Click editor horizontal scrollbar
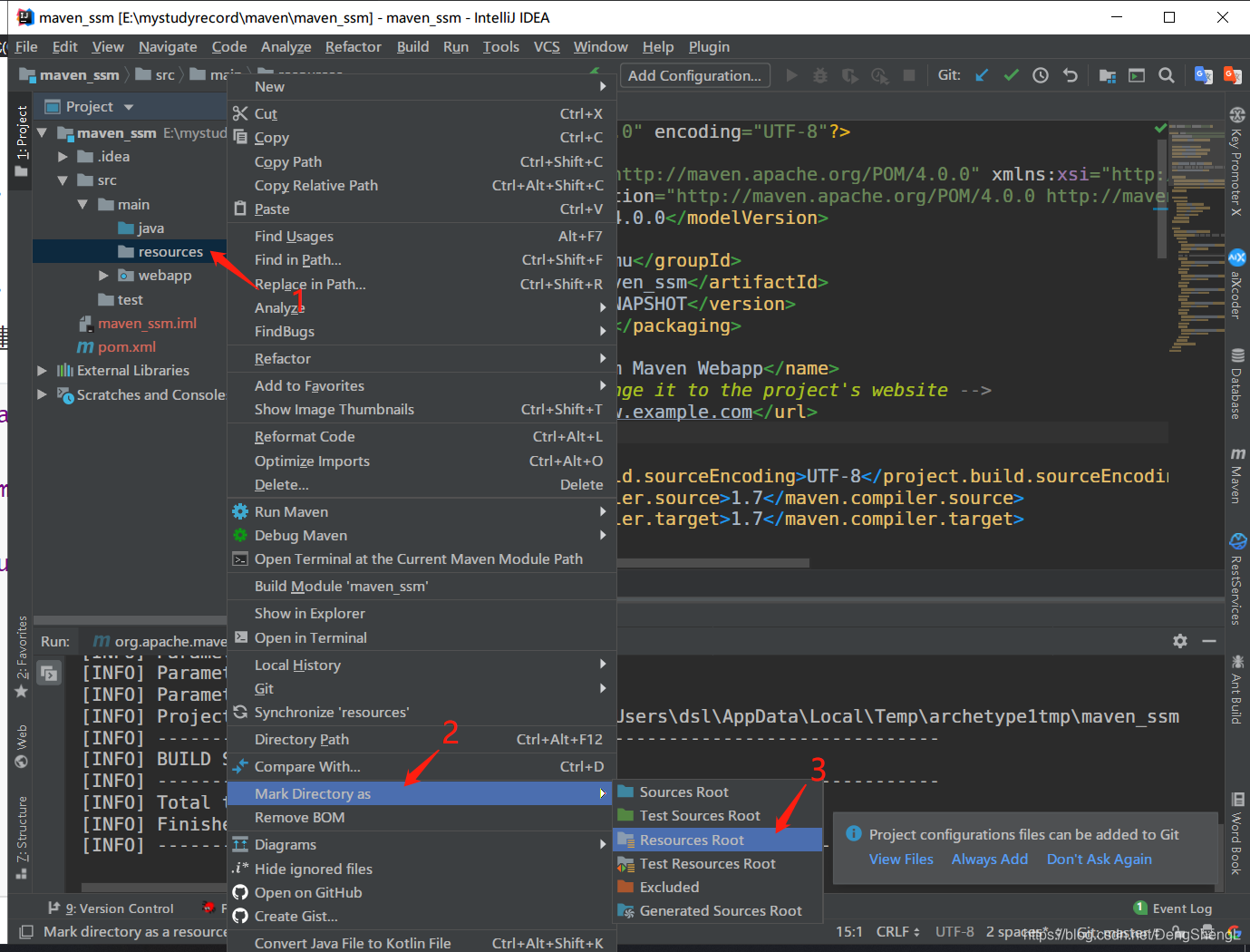Viewport: 1250px width, 952px height. [x=713, y=563]
